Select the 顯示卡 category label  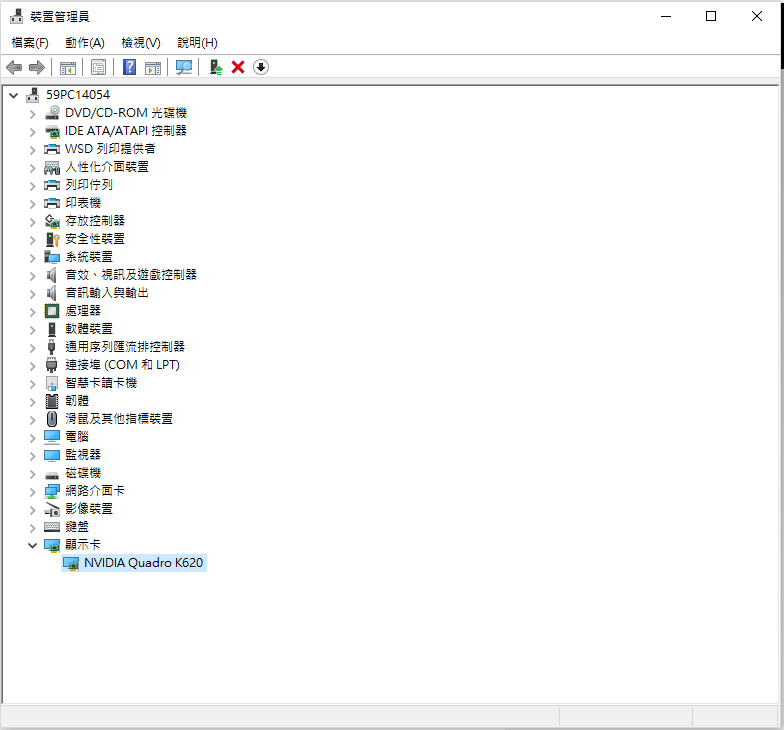coord(83,544)
